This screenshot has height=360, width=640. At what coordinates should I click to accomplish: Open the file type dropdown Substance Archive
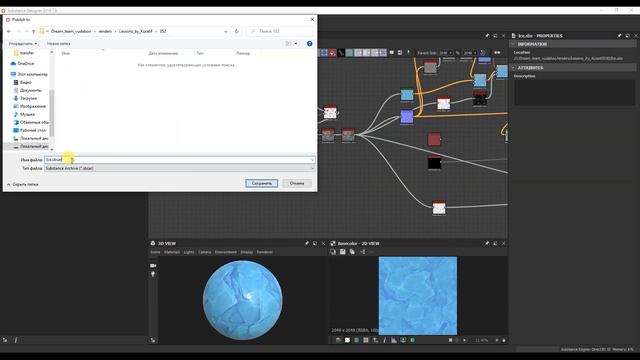[x=180, y=168]
